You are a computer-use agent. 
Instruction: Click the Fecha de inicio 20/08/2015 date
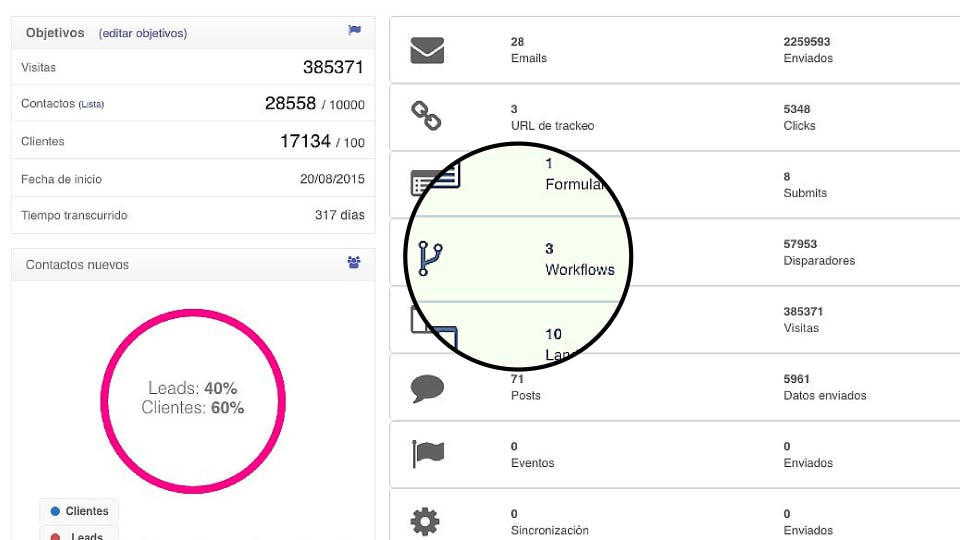[x=332, y=179]
